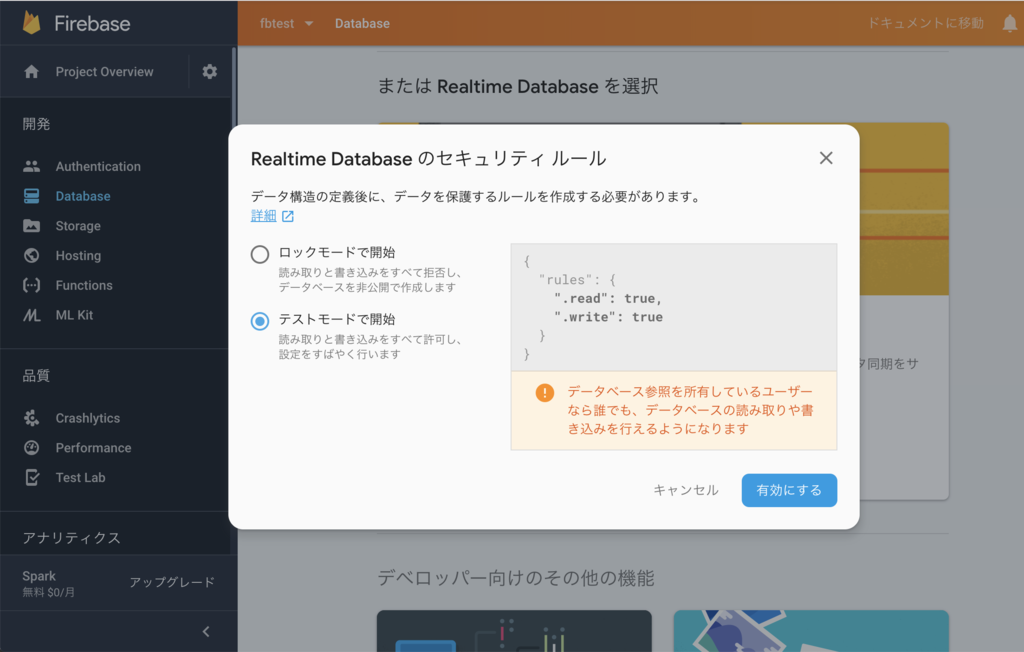1024x652 pixels.
Task: Click the Spark plan label
Action: (x=39, y=576)
